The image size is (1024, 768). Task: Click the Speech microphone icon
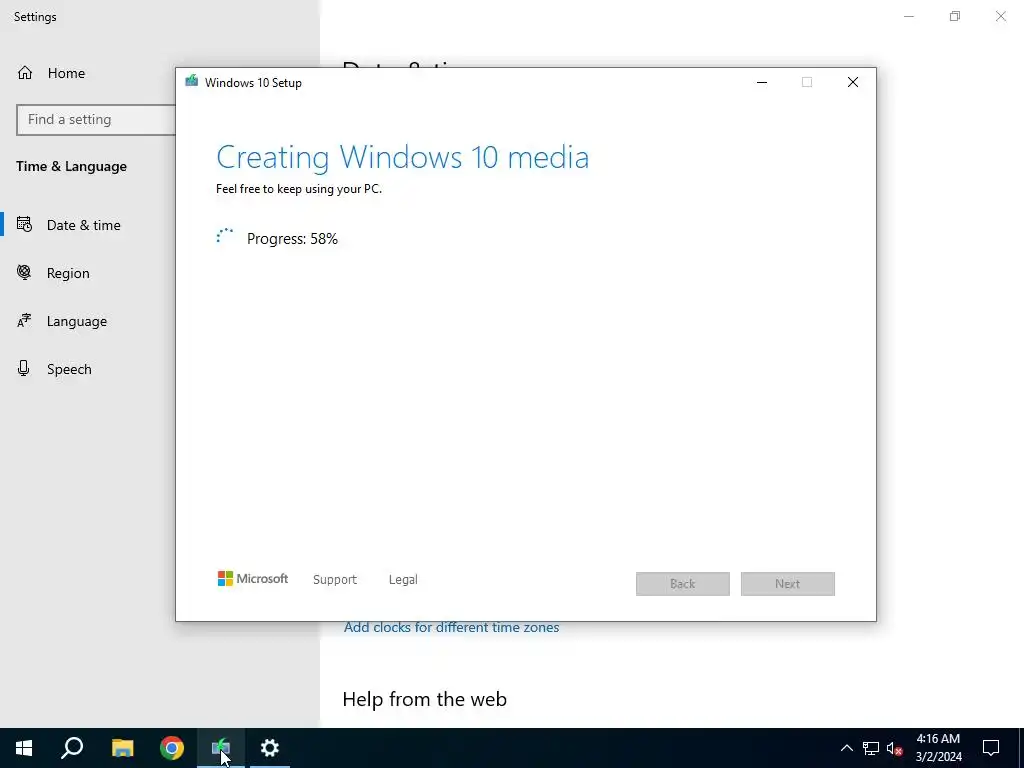(24, 368)
